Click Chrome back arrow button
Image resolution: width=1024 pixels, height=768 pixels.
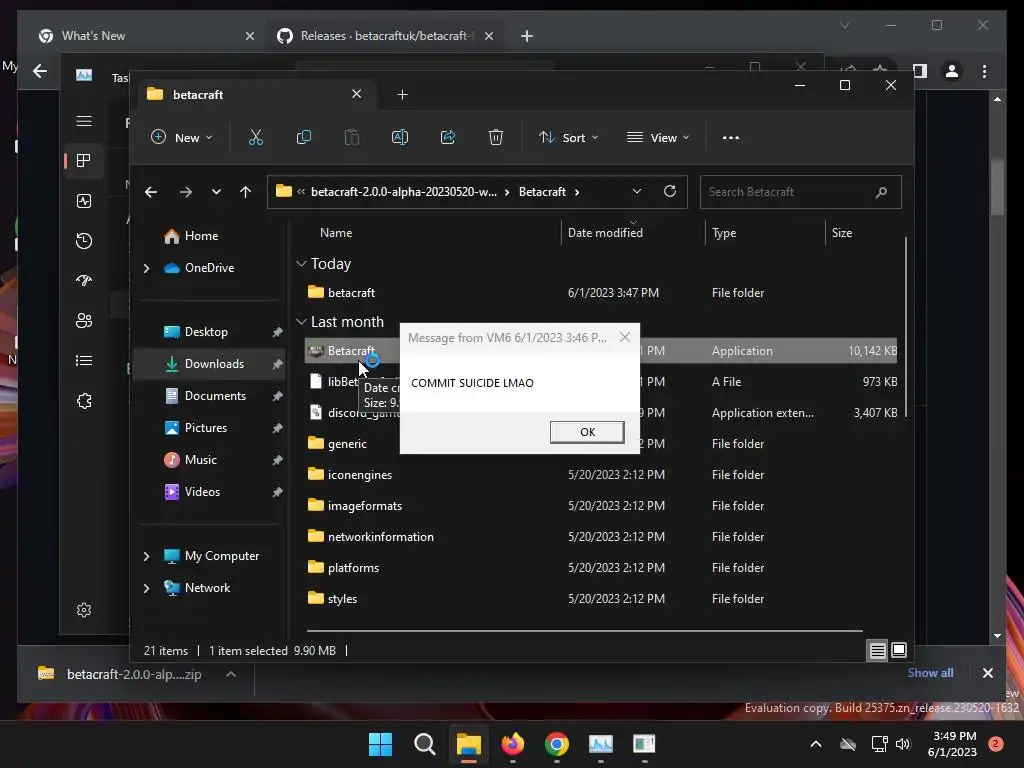tap(40, 71)
